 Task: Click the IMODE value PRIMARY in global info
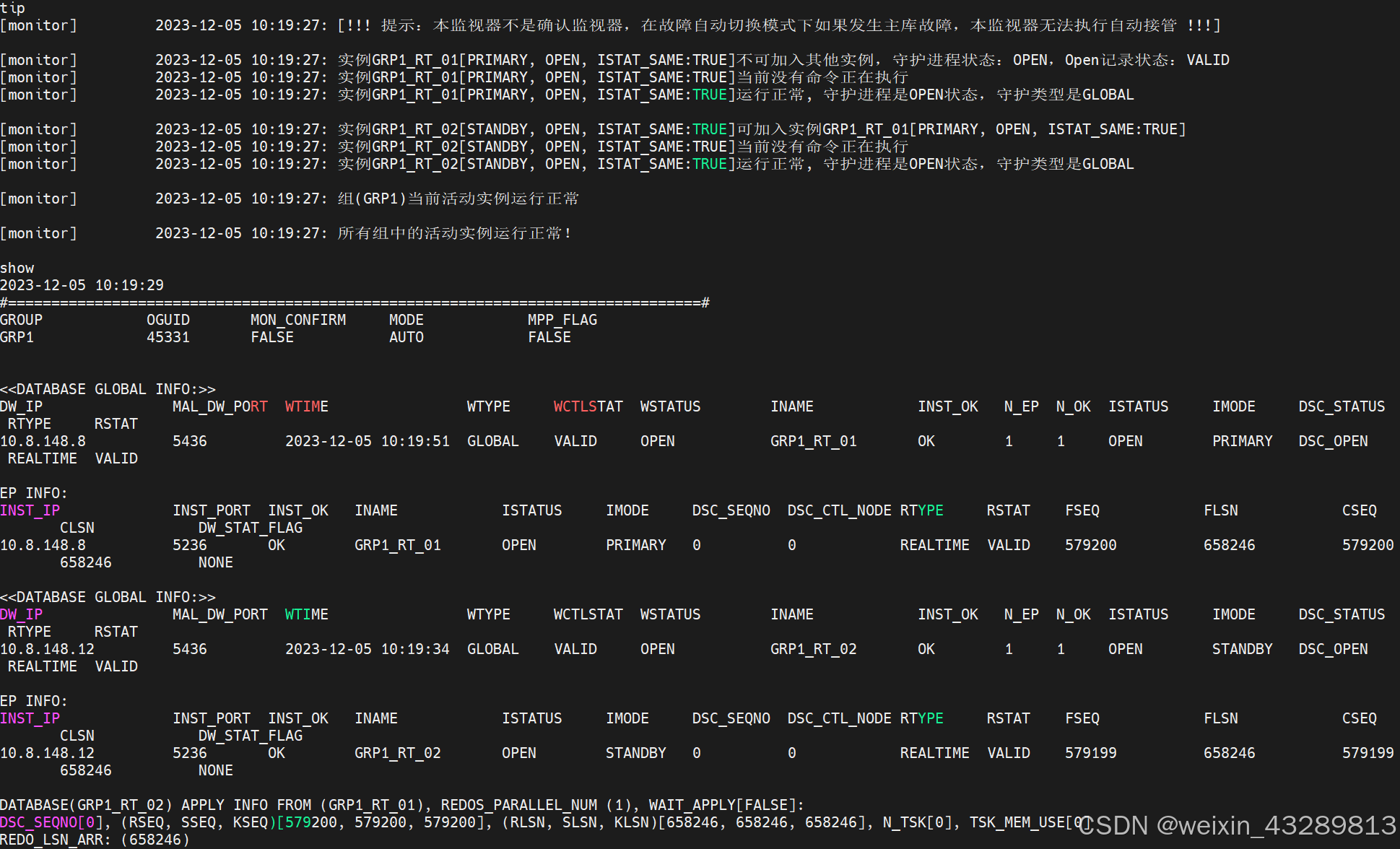coord(1243,441)
